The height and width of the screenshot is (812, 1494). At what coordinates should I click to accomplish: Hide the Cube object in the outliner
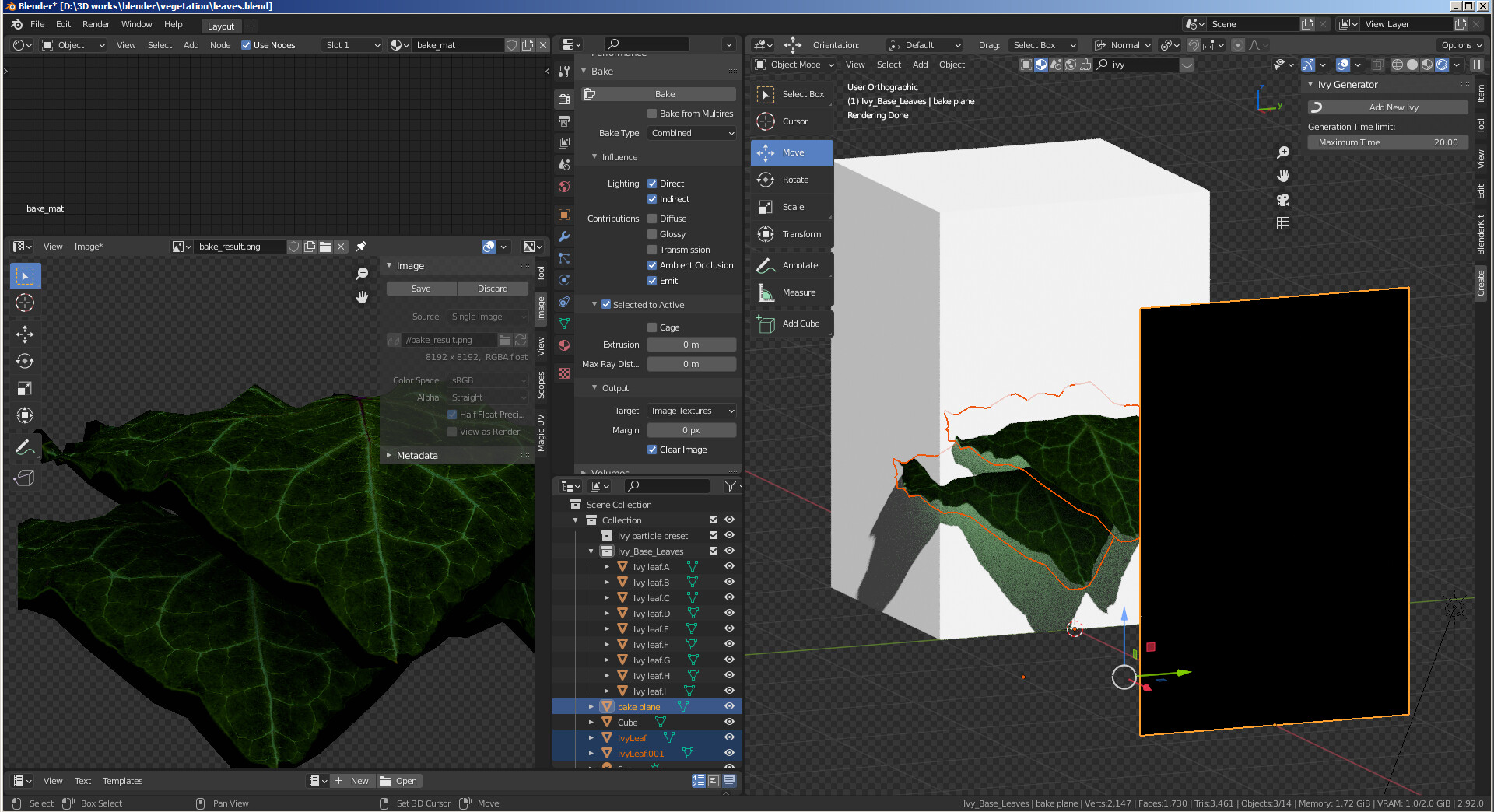[x=729, y=722]
